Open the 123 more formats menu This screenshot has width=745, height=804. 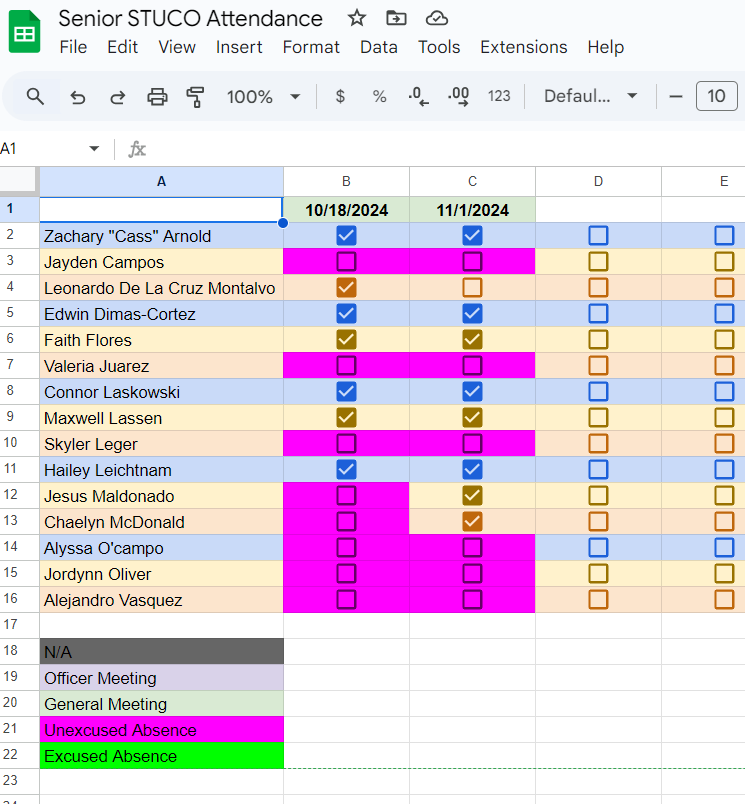[499, 96]
